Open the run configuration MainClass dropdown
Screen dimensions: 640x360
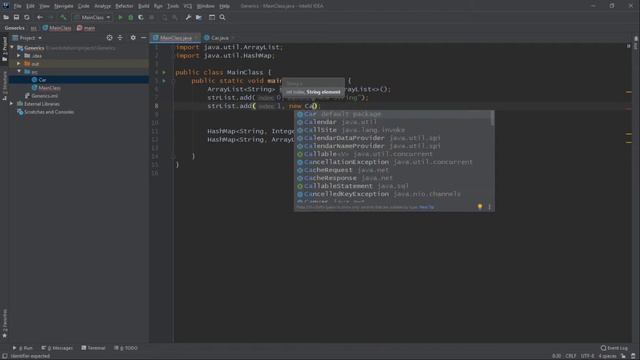click(93, 18)
